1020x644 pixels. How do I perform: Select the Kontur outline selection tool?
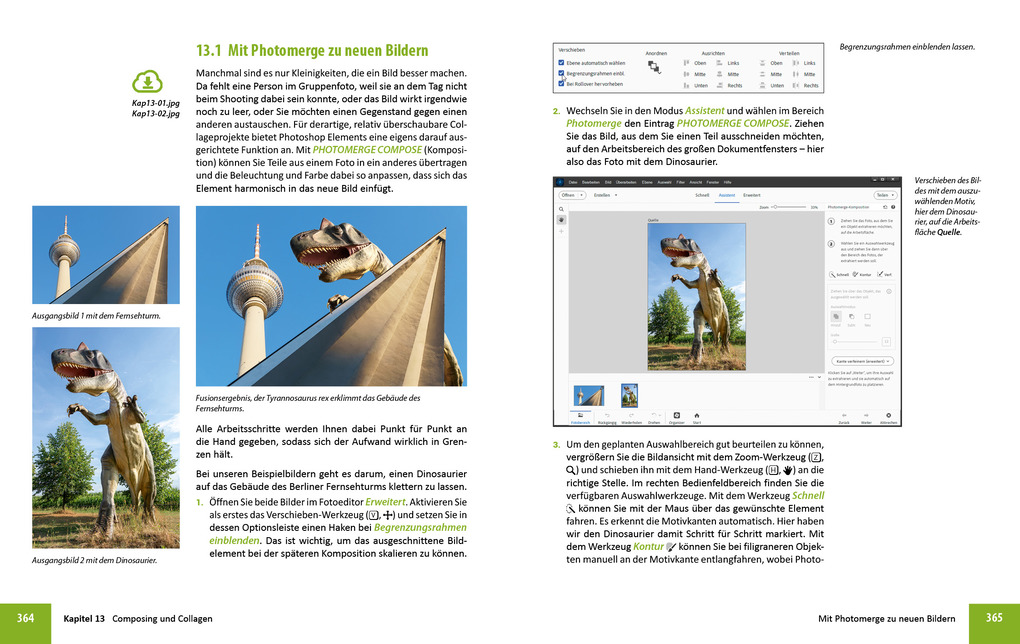click(x=862, y=275)
